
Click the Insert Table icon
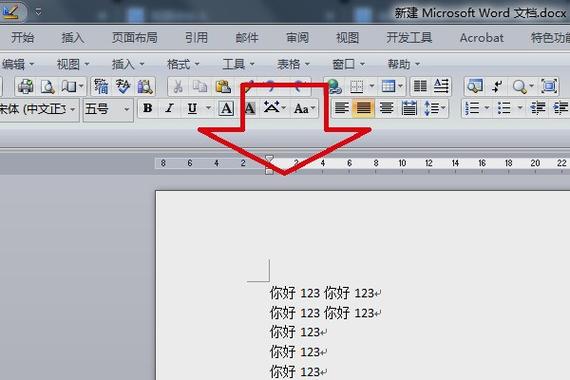click(x=388, y=86)
